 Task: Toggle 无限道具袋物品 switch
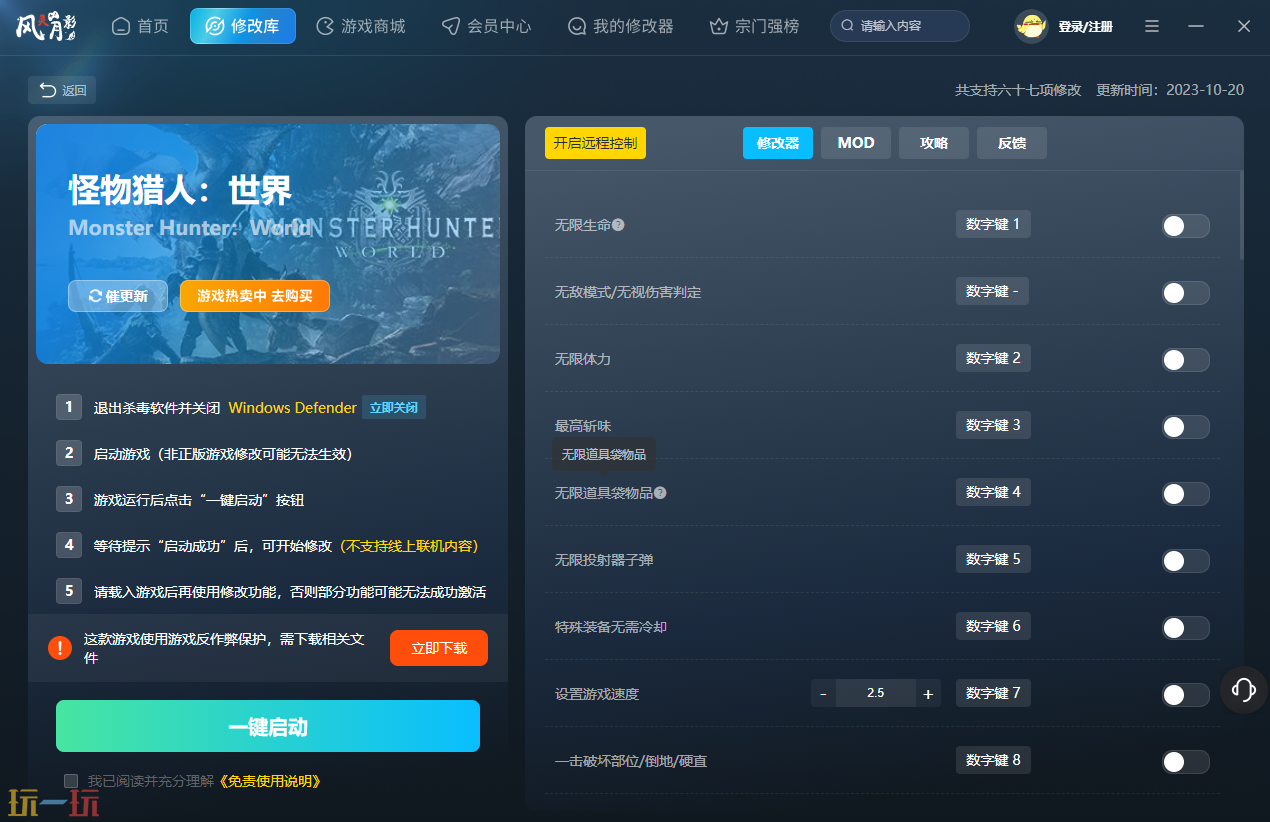(1185, 494)
